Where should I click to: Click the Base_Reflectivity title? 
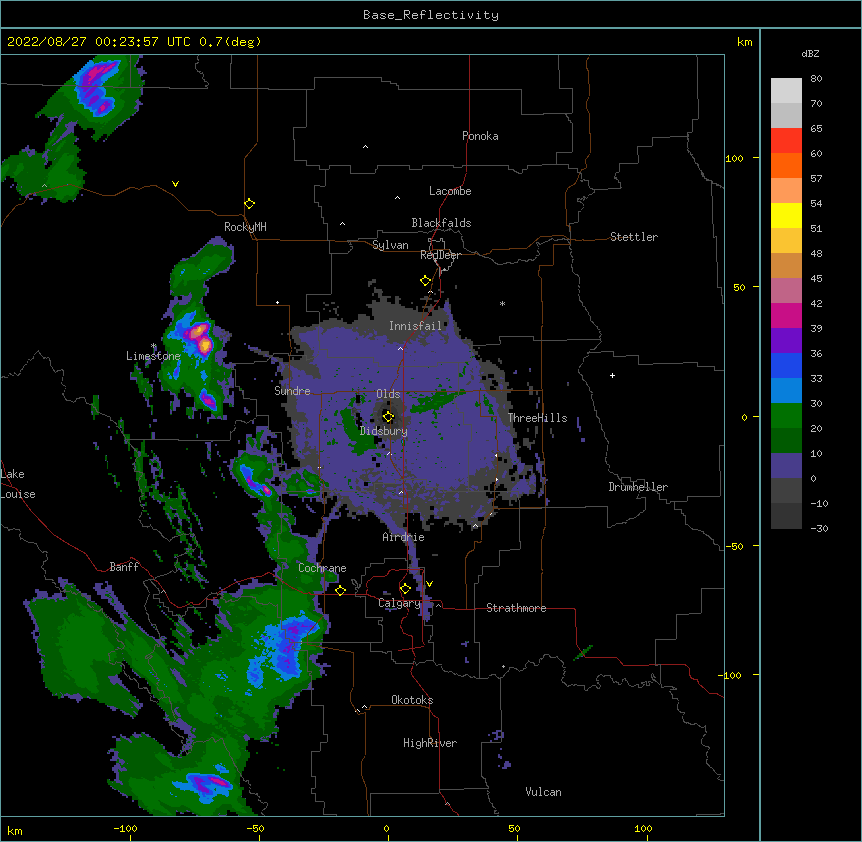[431, 15]
